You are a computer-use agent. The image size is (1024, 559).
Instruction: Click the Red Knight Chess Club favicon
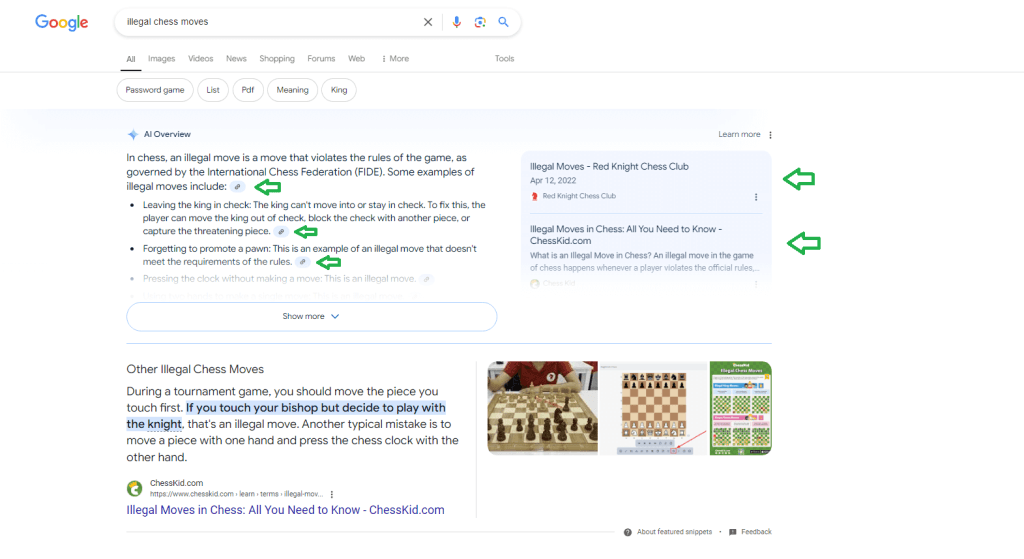click(535, 196)
